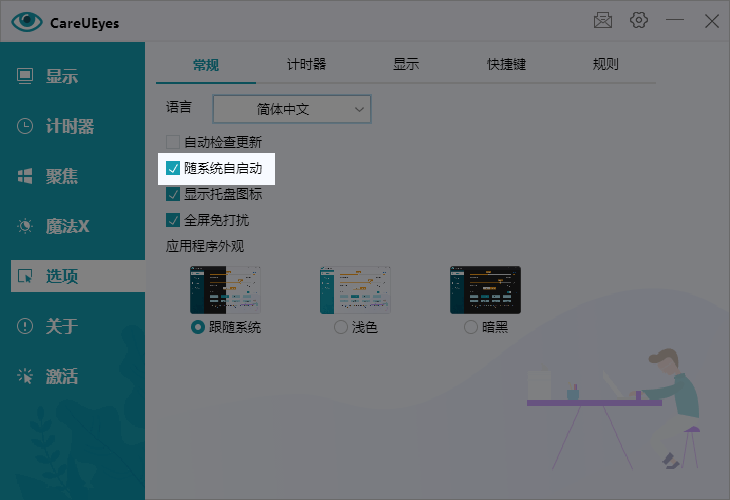Select the 暗黑 appearance radio
The image size is (730, 500).
pos(471,327)
